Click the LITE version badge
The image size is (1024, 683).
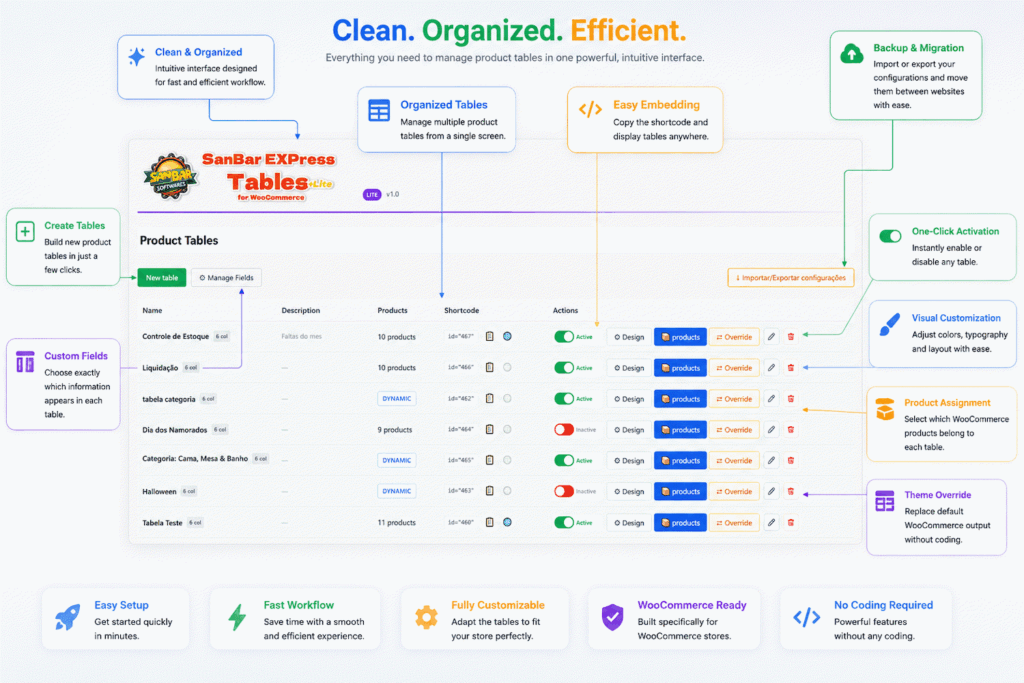click(x=372, y=195)
